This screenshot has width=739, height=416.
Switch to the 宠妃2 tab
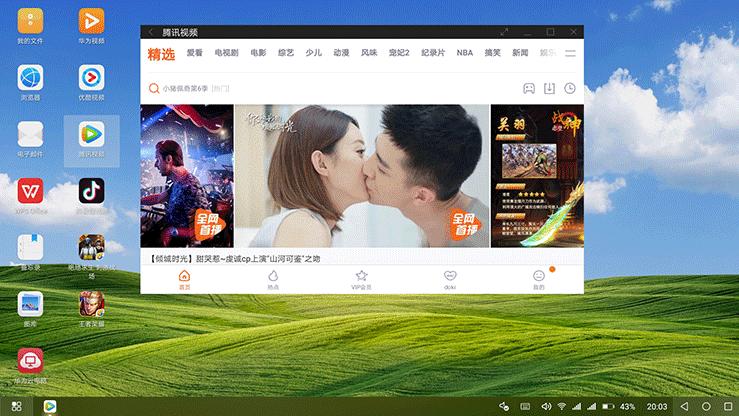[399, 53]
